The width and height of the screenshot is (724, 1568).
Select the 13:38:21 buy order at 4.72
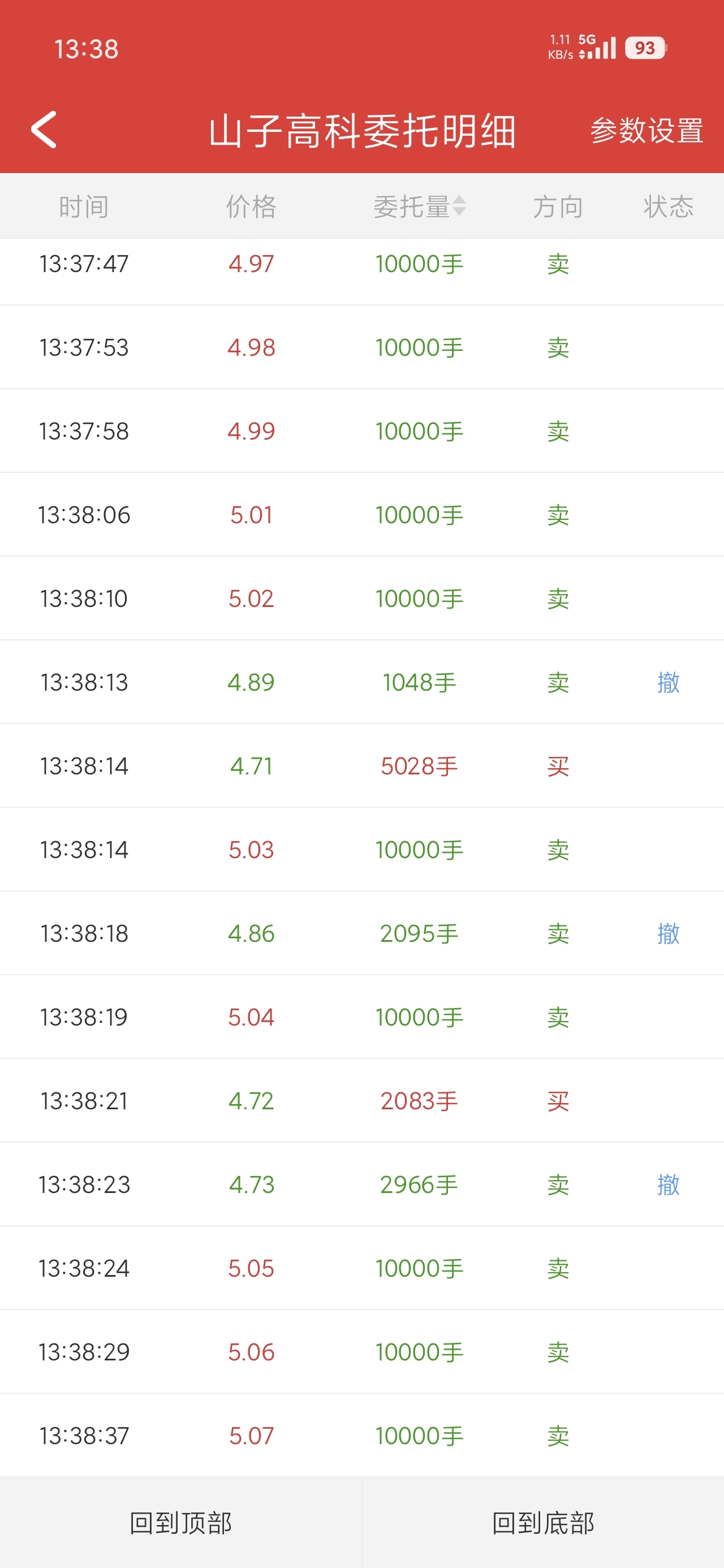251,1101
